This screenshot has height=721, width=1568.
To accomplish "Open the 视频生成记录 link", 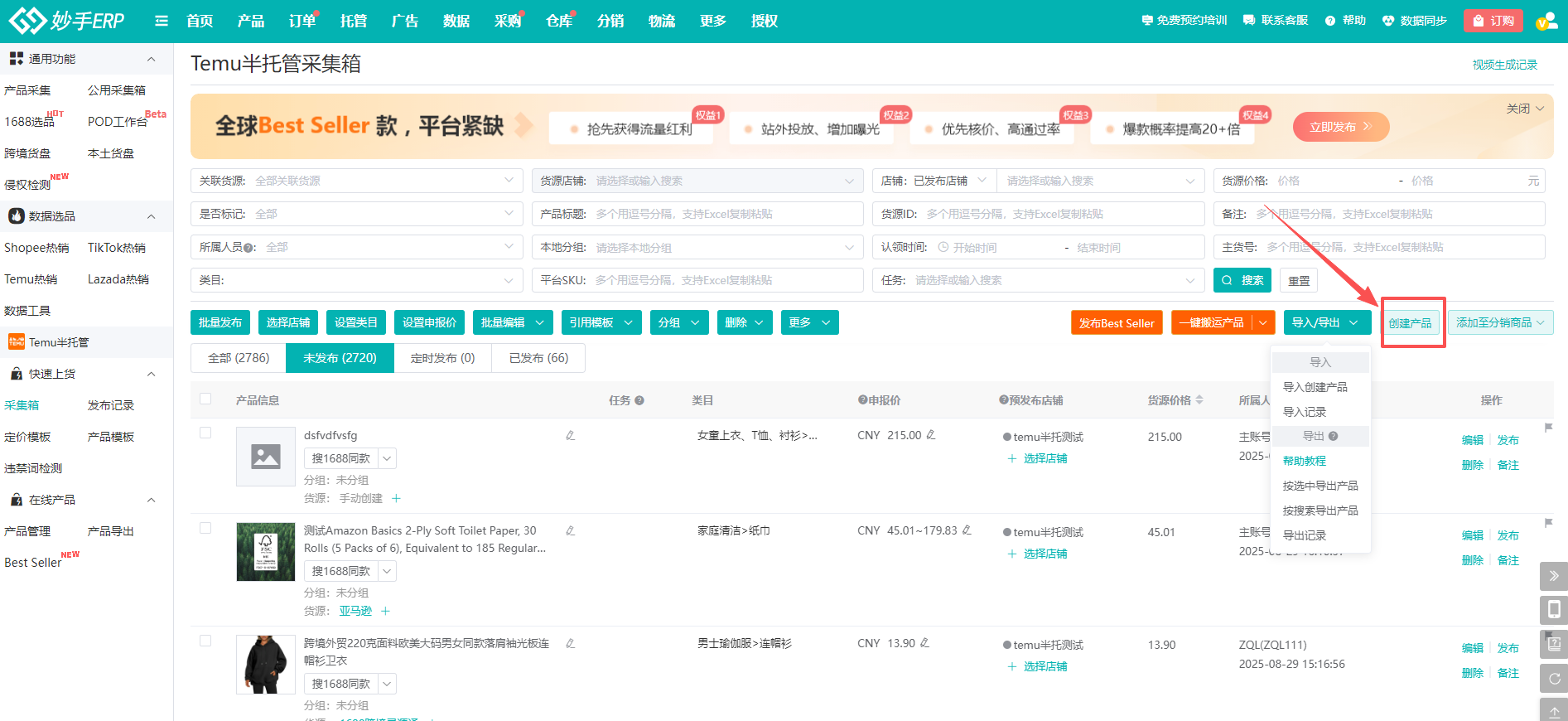I will coord(1505,65).
